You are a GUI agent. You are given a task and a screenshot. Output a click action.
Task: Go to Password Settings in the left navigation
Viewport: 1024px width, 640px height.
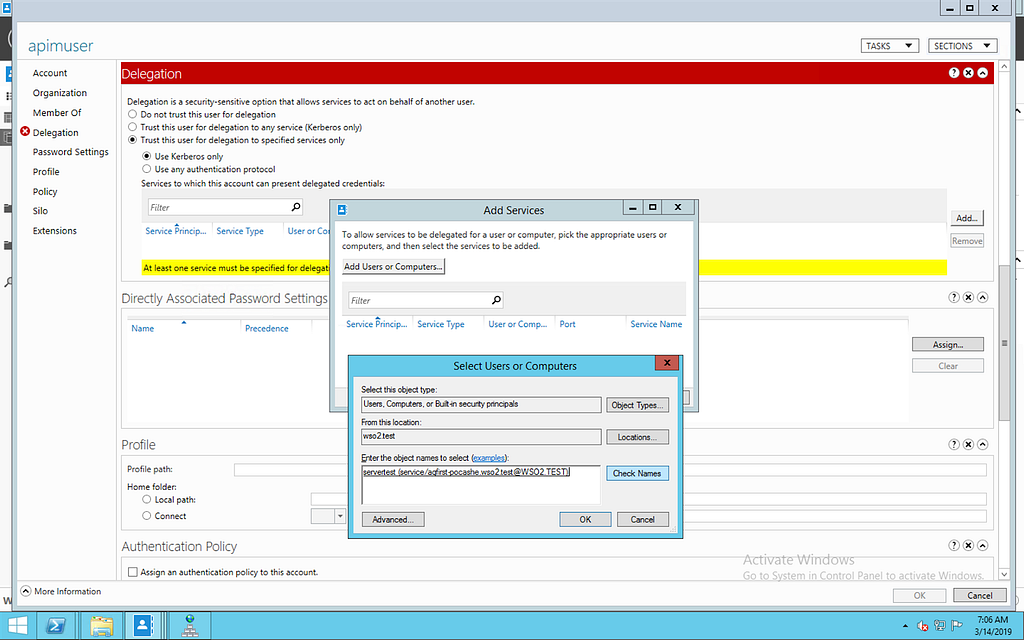pyautogui.click(x=71, y=152)
